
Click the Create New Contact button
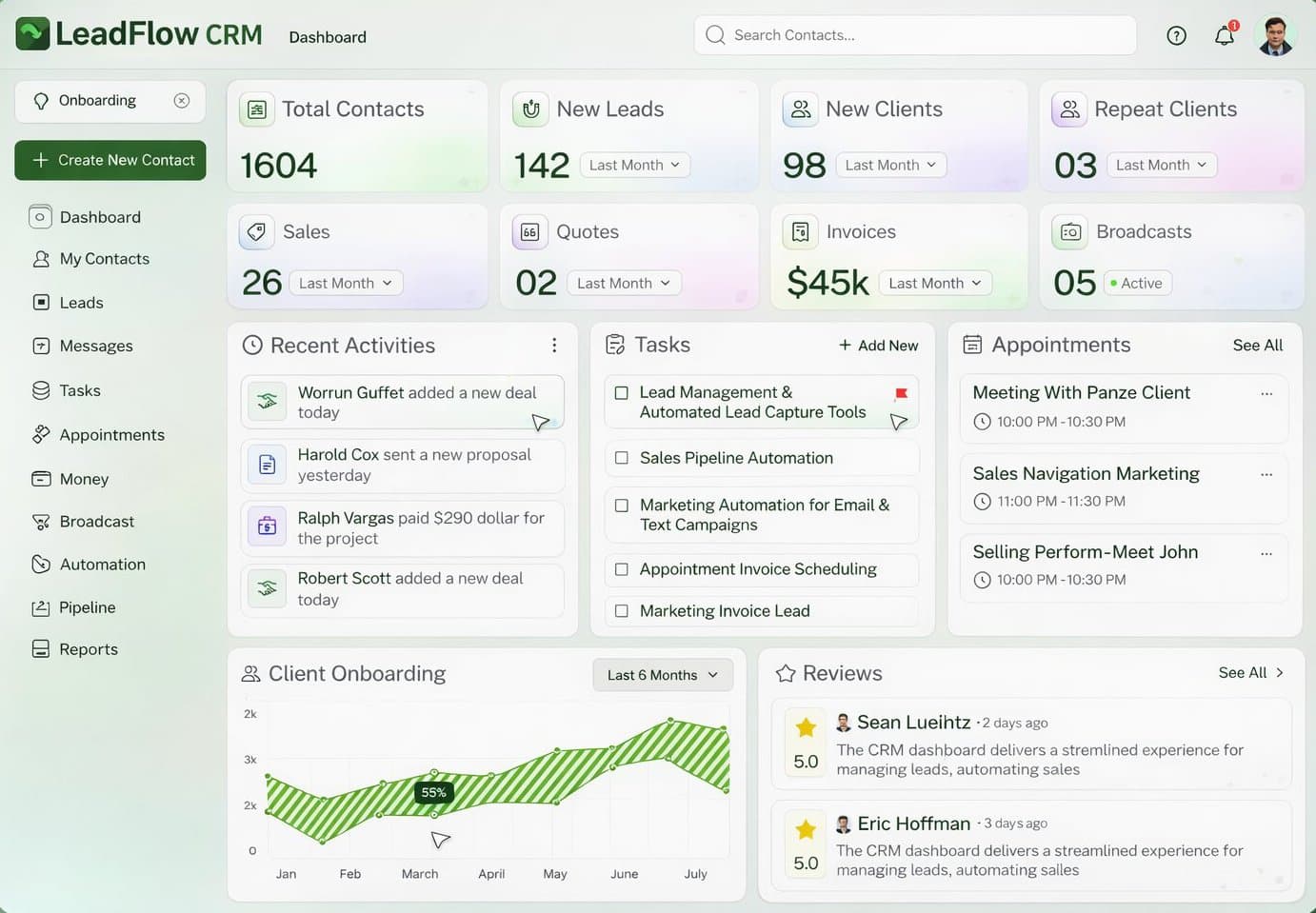pyautogui.click(x=110, y=160)
